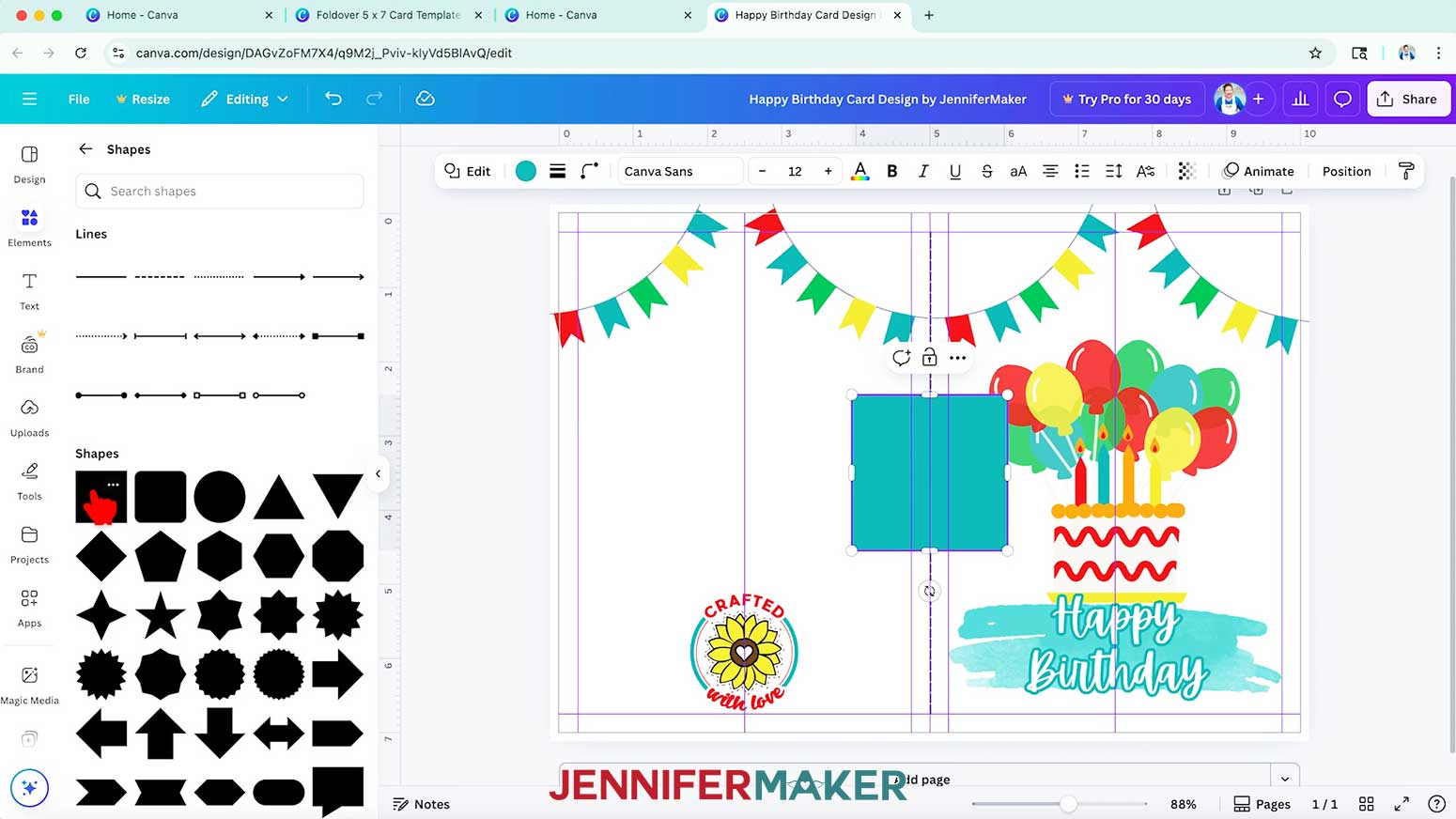This screenshot has width=1456, height=819.
Task: Open the Canva Sans font dropdown
Action: (680, 171)
